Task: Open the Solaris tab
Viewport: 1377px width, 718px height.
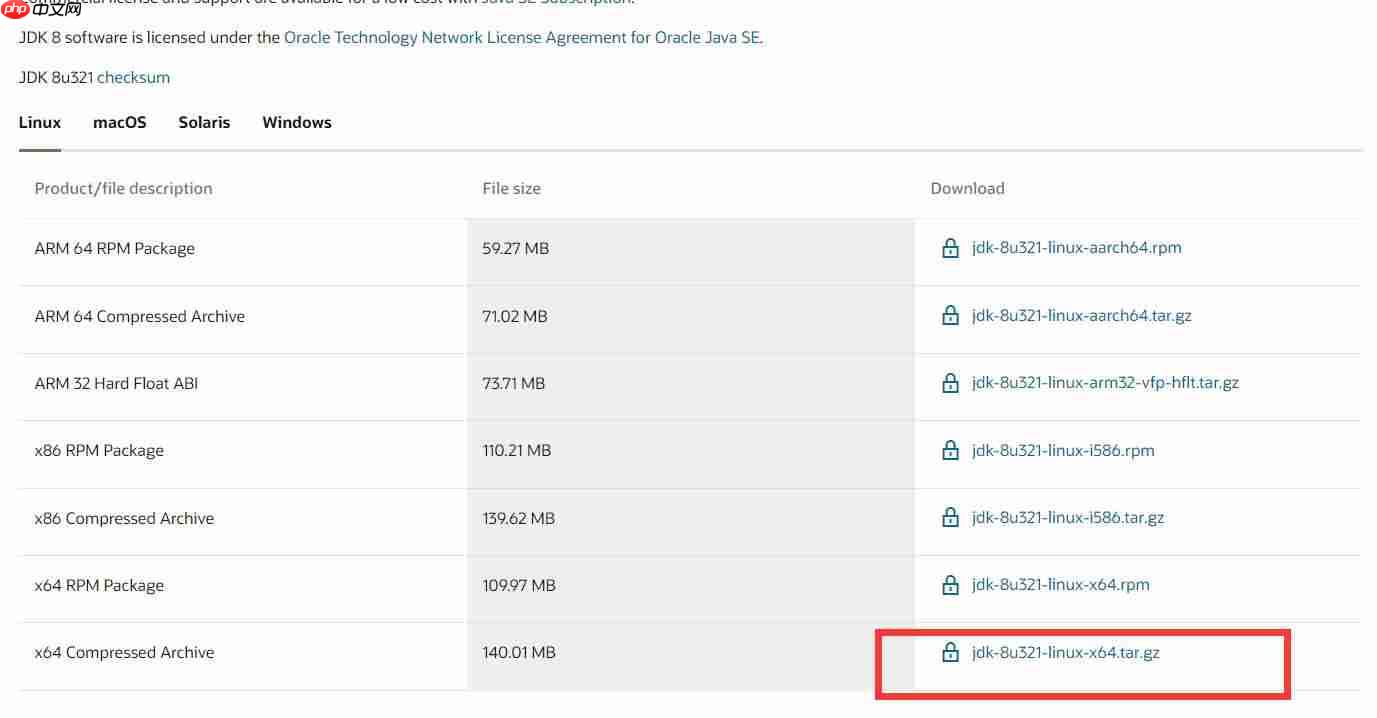Action: (204, 123)
